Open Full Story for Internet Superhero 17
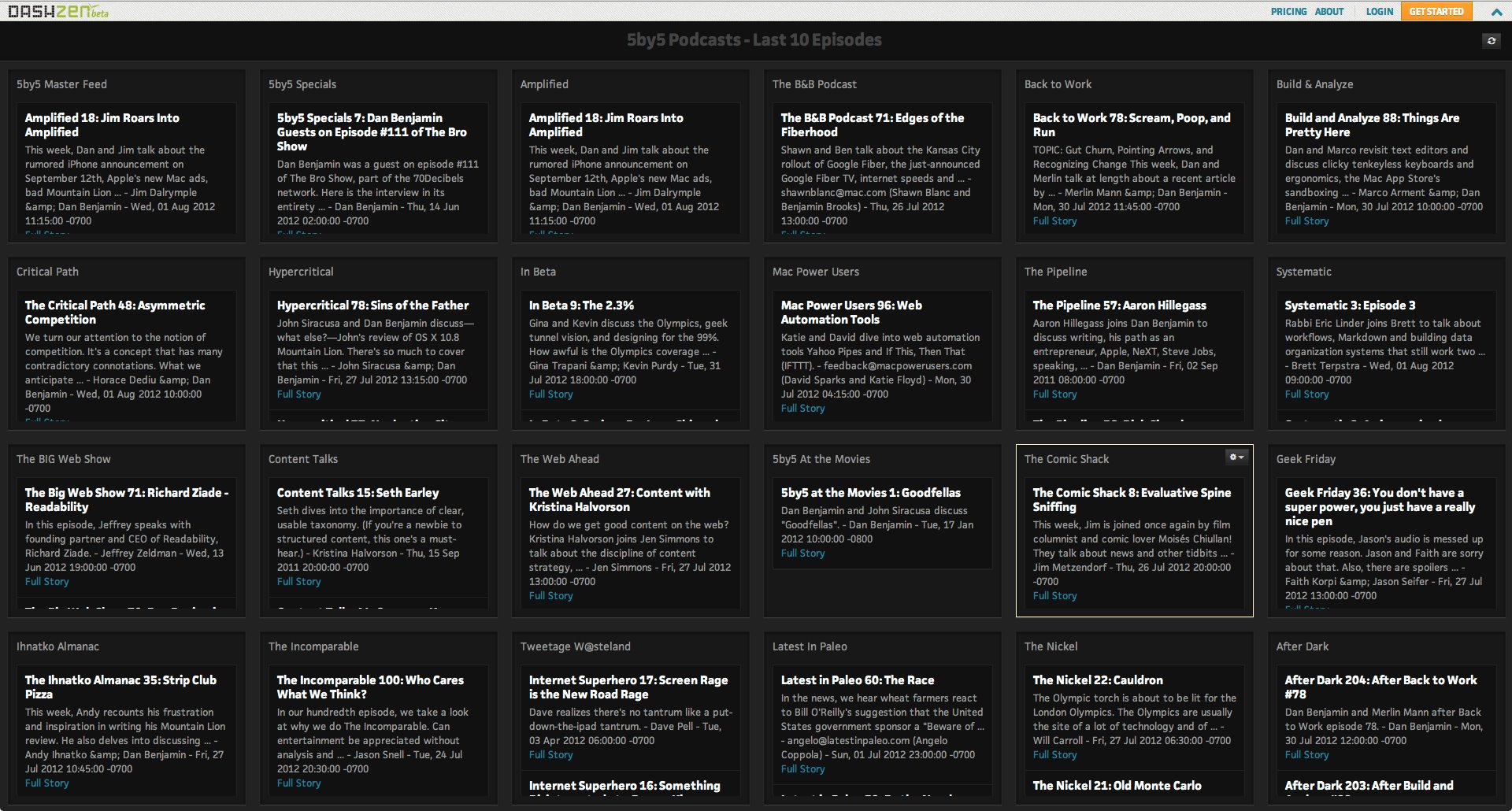The width and height of the screenshot is (1512, 811). pyautogui.click(x=550, y=755)
